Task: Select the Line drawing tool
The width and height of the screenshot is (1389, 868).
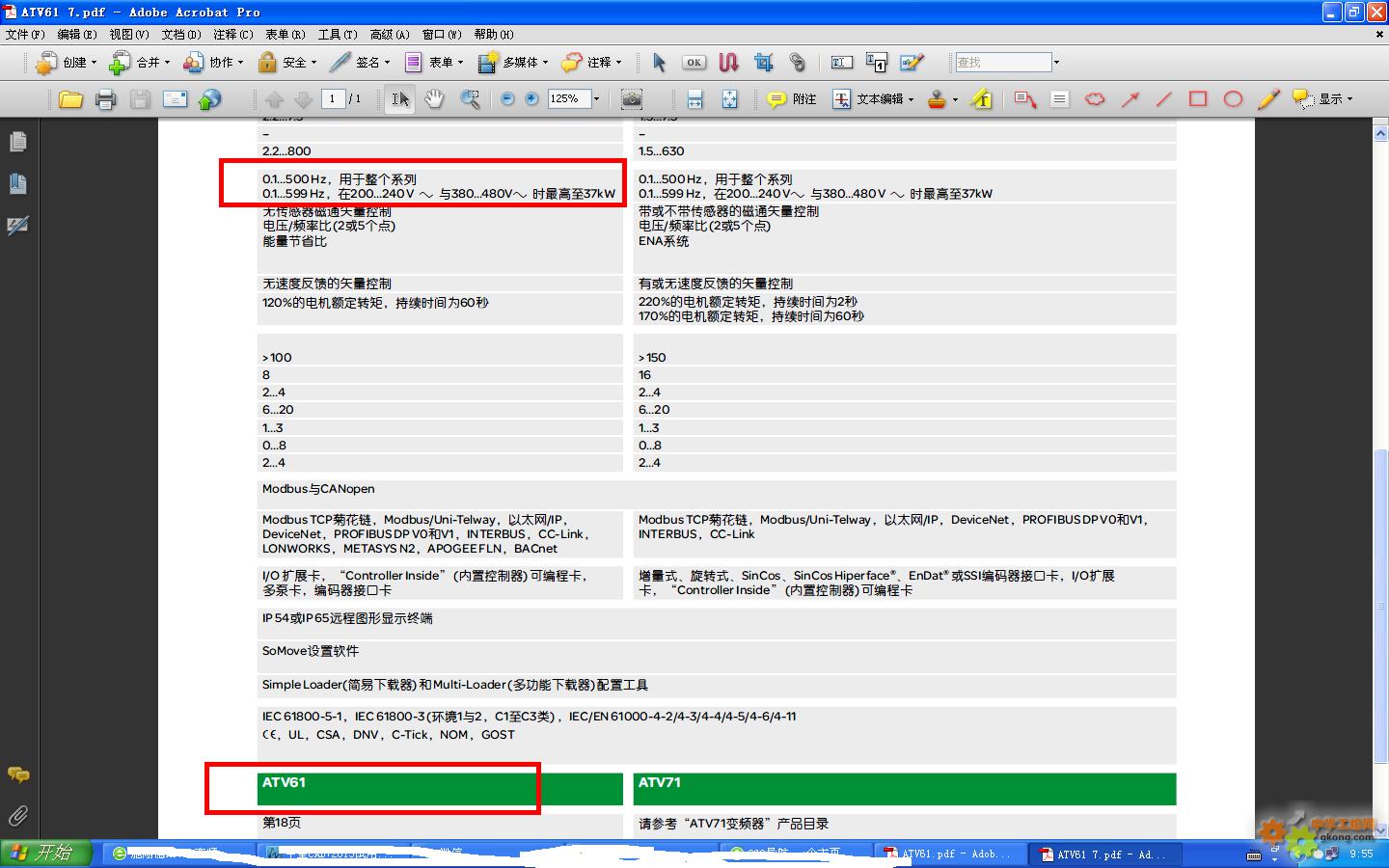Action: [1164, 99]
